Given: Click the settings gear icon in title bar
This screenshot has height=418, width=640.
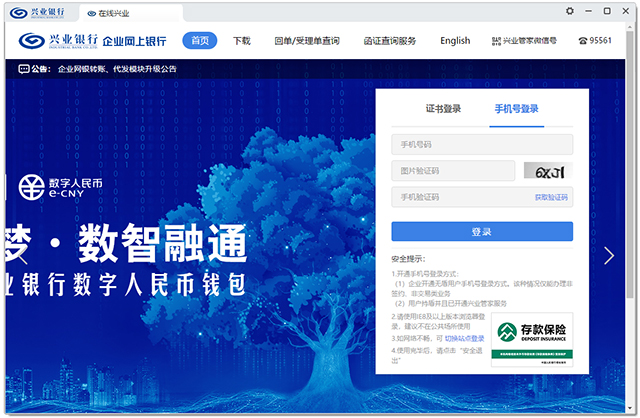Looking at the screenshot, I should [570, 10].
